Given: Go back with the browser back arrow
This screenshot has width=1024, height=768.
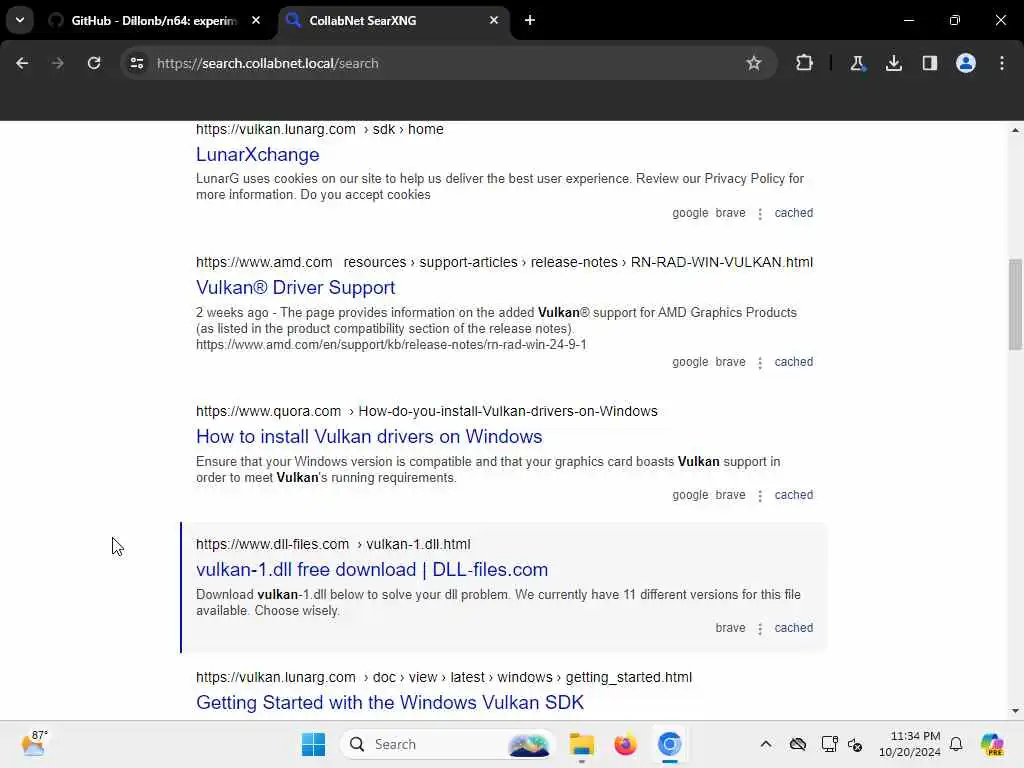Looking at the screenshot, I should pos(22,63).
